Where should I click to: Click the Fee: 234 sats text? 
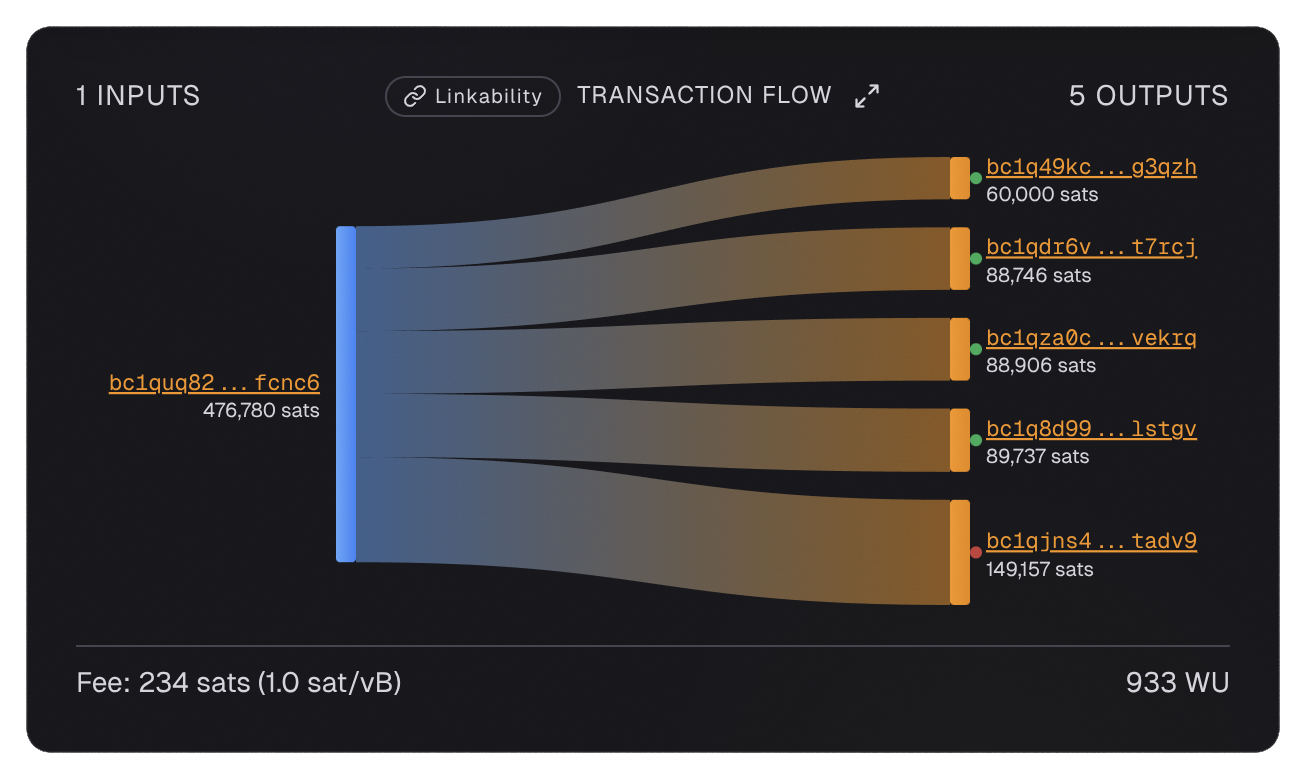pyautogui.click(x=238, y=683)
